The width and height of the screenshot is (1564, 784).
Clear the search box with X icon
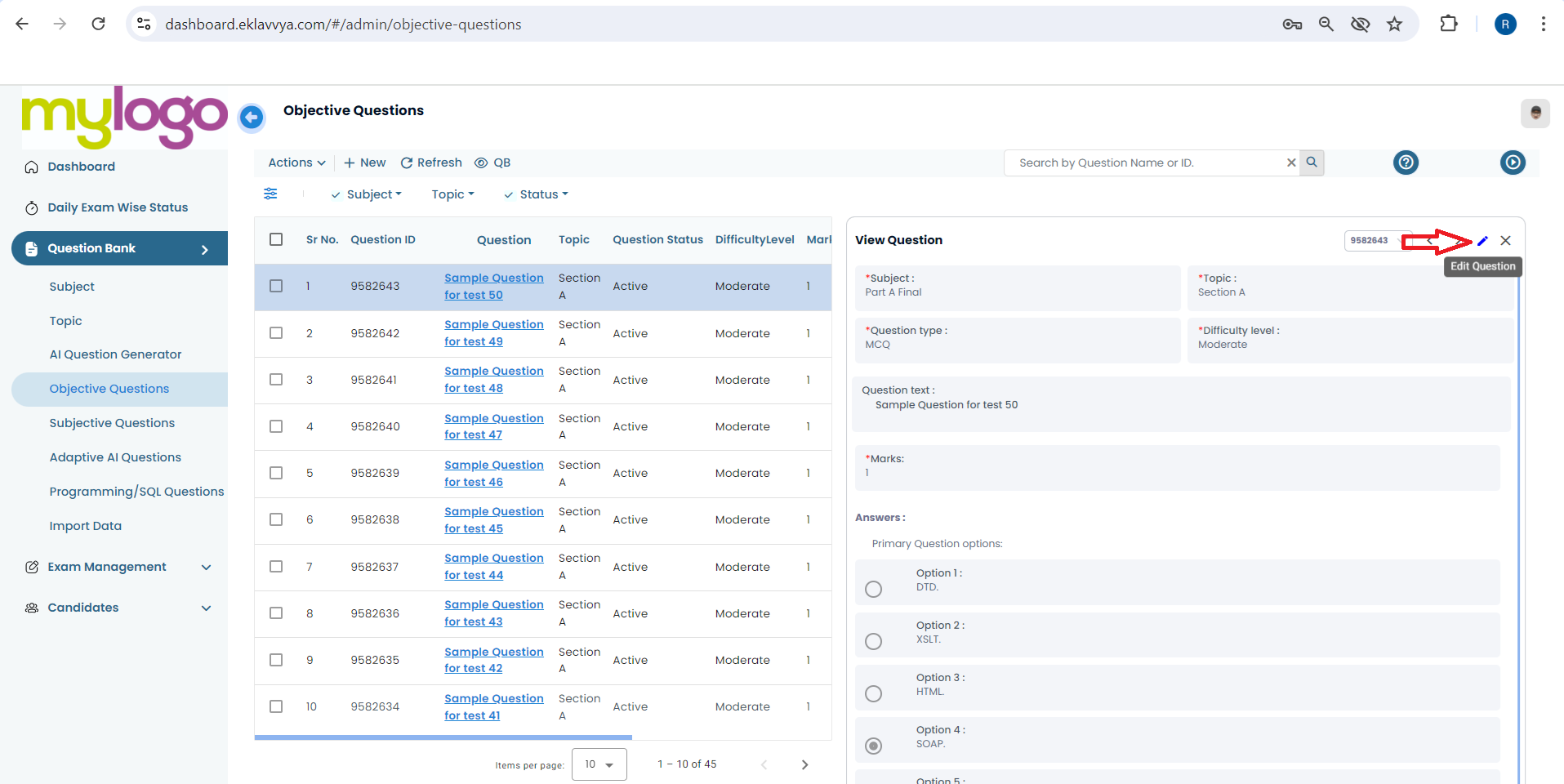point(1291,163)
